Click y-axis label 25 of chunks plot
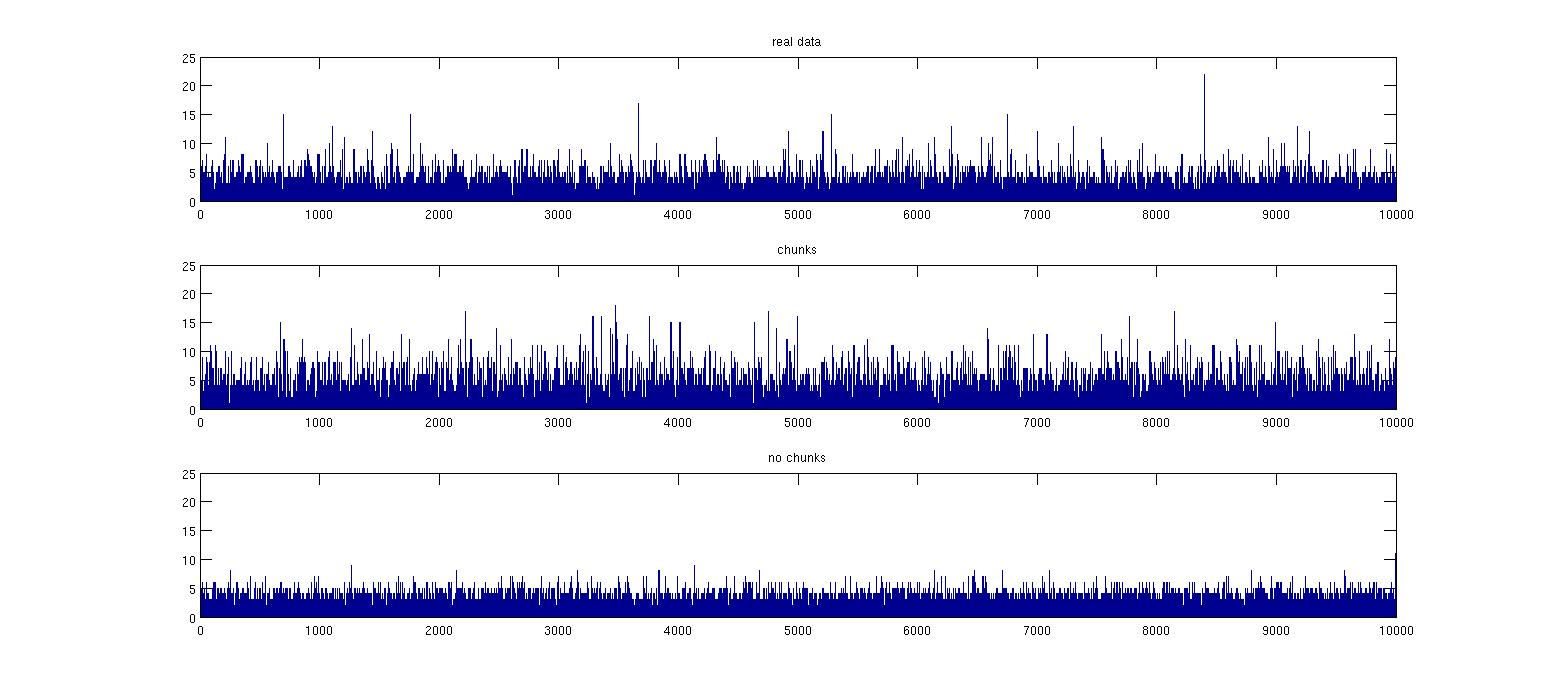The image size is (1542, 693). [188, 266]
